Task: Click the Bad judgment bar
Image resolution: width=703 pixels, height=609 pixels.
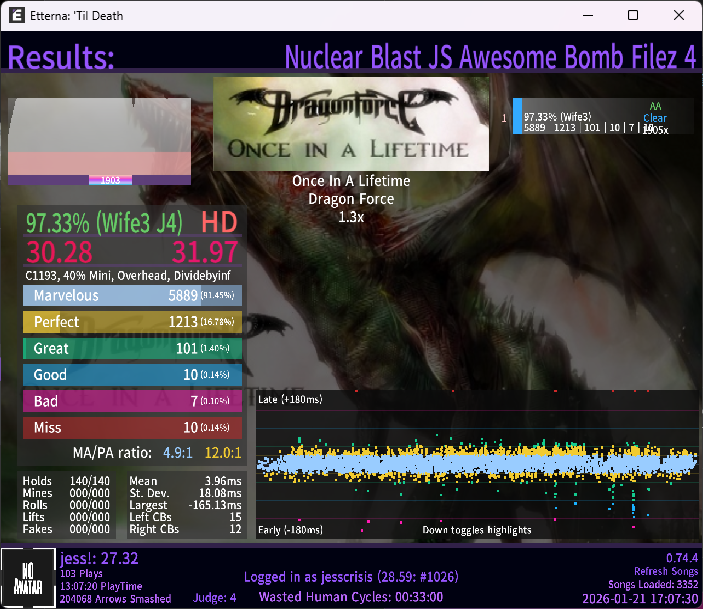Action: pyautogui.click(x=132, y=401)
